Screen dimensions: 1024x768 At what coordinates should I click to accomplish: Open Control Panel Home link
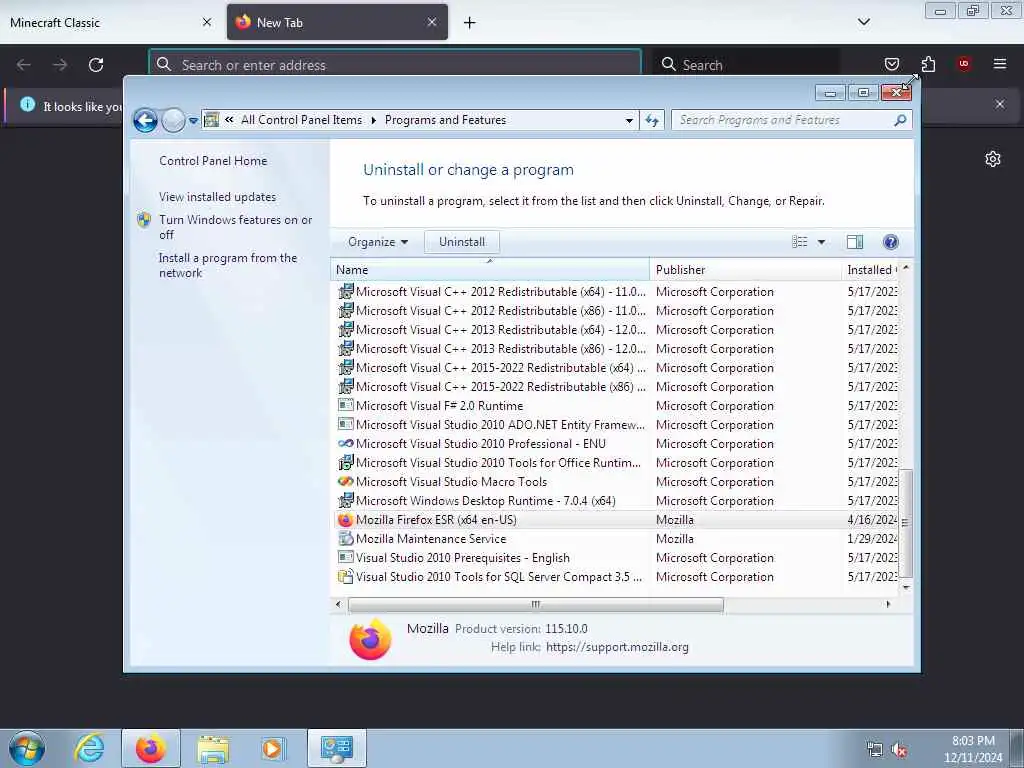tap(213, 161)
